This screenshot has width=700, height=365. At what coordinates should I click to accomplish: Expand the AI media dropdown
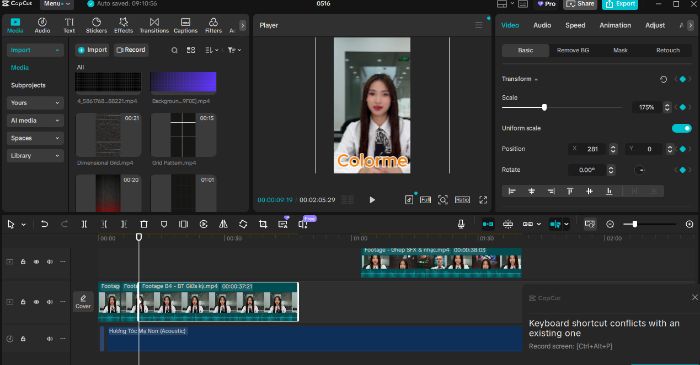[35, 120]
